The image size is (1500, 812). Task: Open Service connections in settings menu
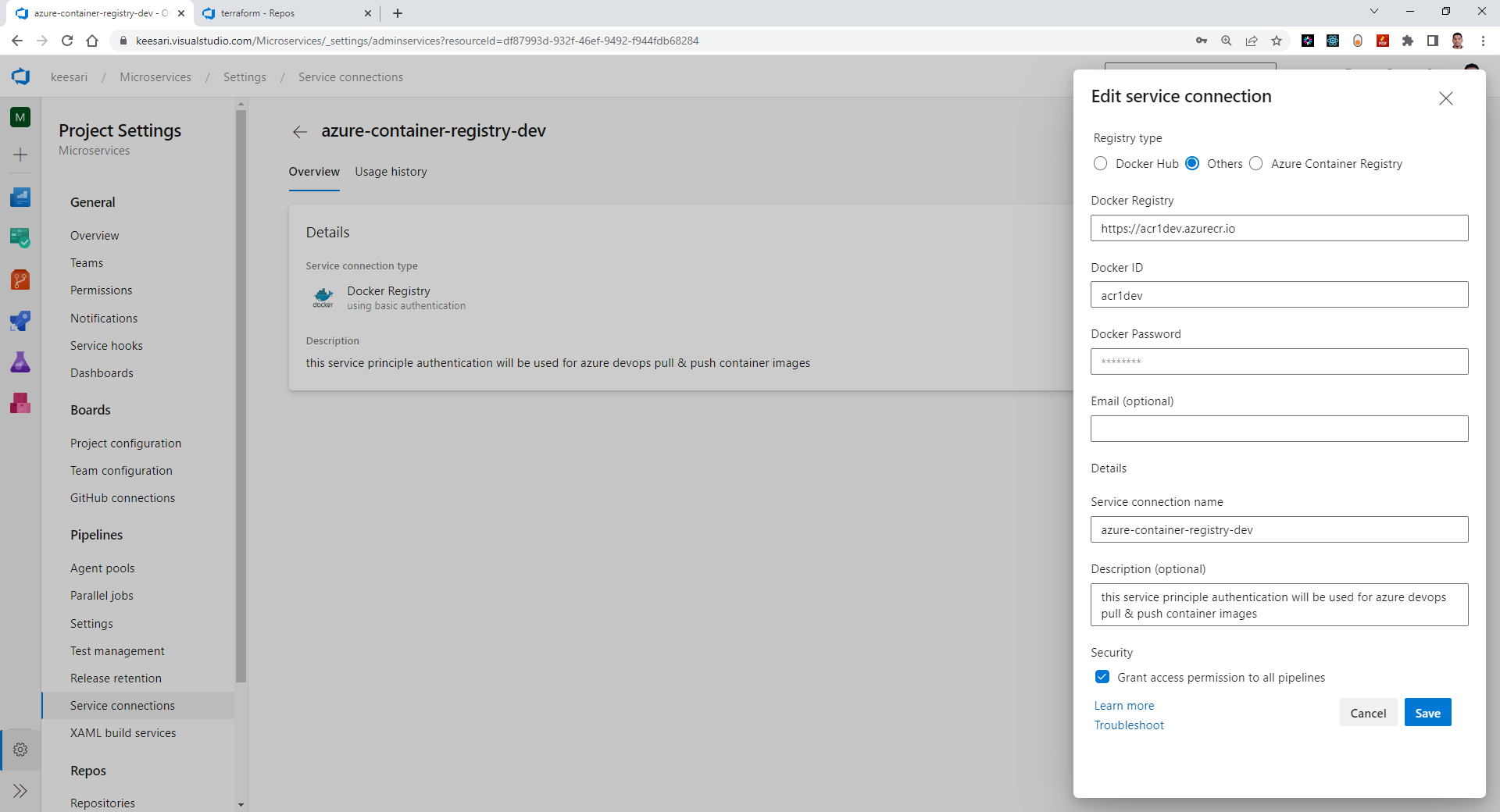pos(138,706)
